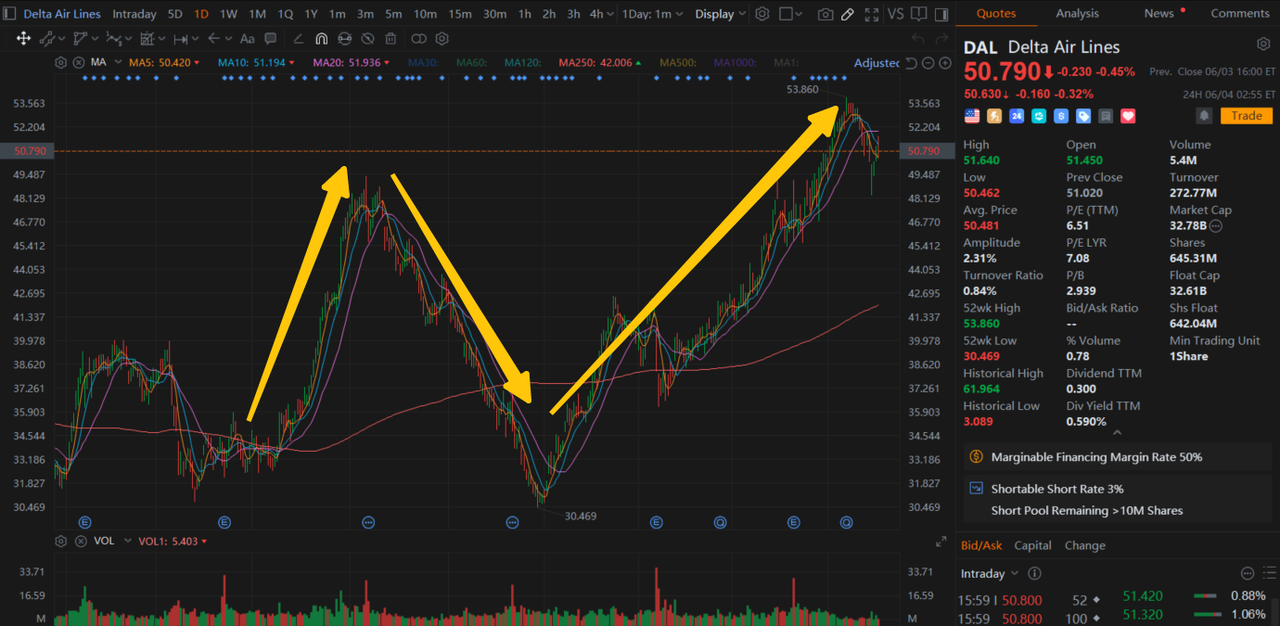This screenshot has height=626, width=1280.
Task: Open the Change tab
Action: point(1085,545)
